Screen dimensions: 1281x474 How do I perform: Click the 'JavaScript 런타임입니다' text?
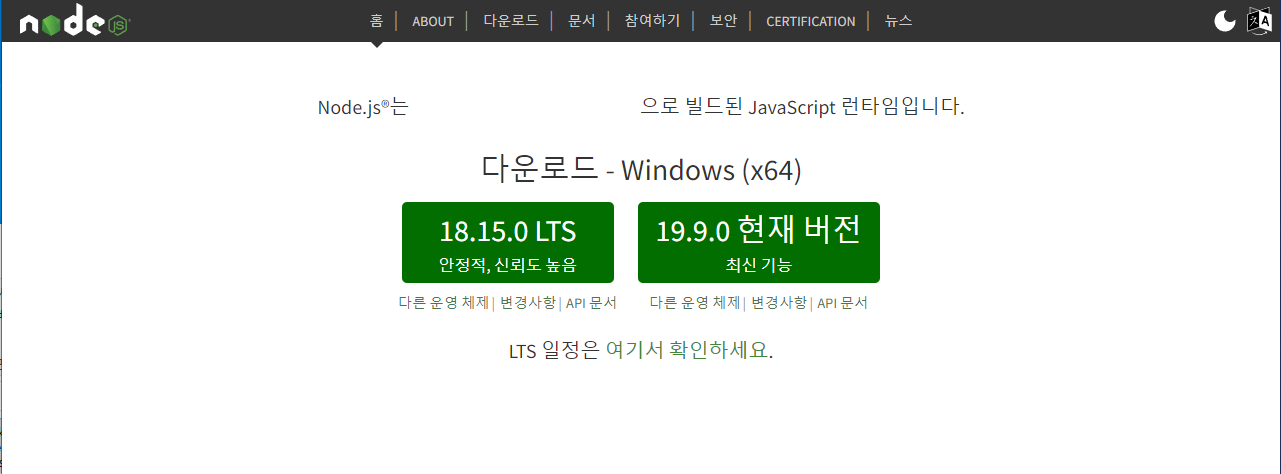[x=856, y=106]
